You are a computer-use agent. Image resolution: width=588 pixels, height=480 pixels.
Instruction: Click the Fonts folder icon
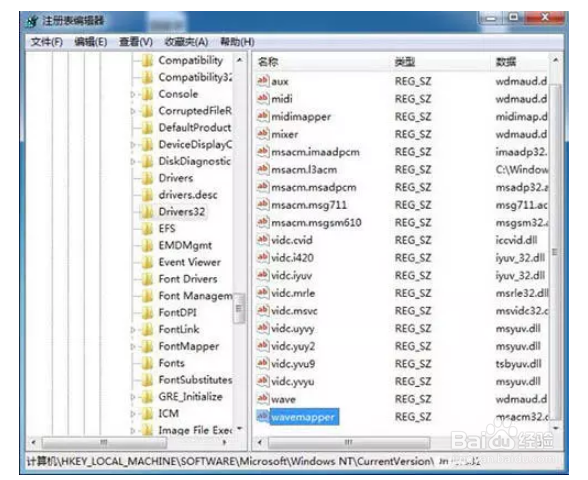pyautogui.click(x=147, y=363)
